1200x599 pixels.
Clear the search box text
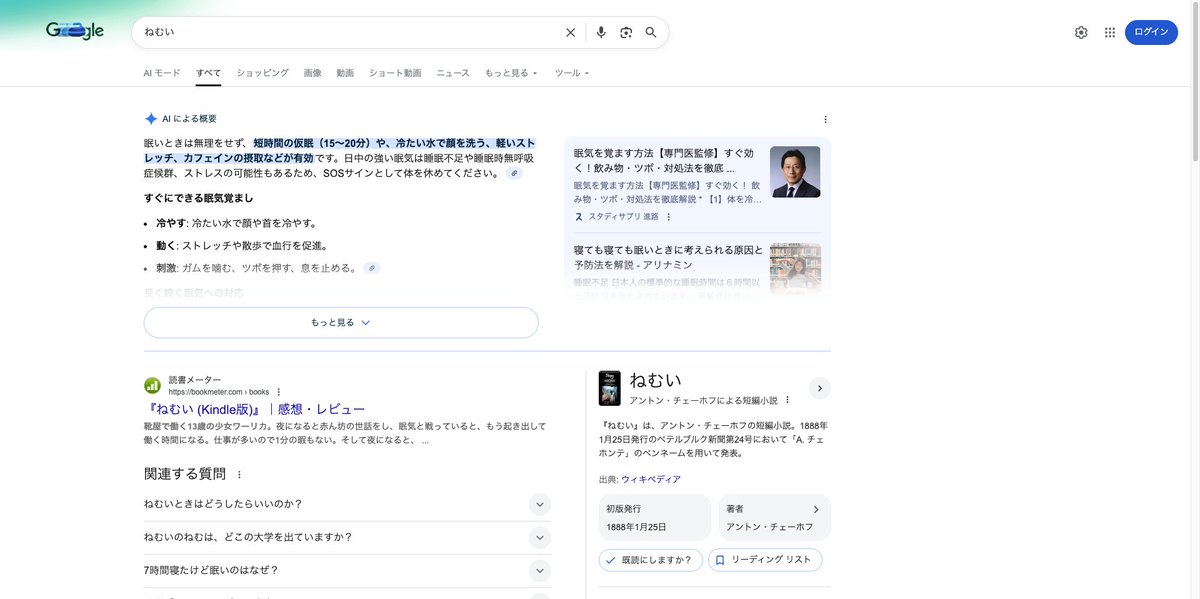pos(570,32)
